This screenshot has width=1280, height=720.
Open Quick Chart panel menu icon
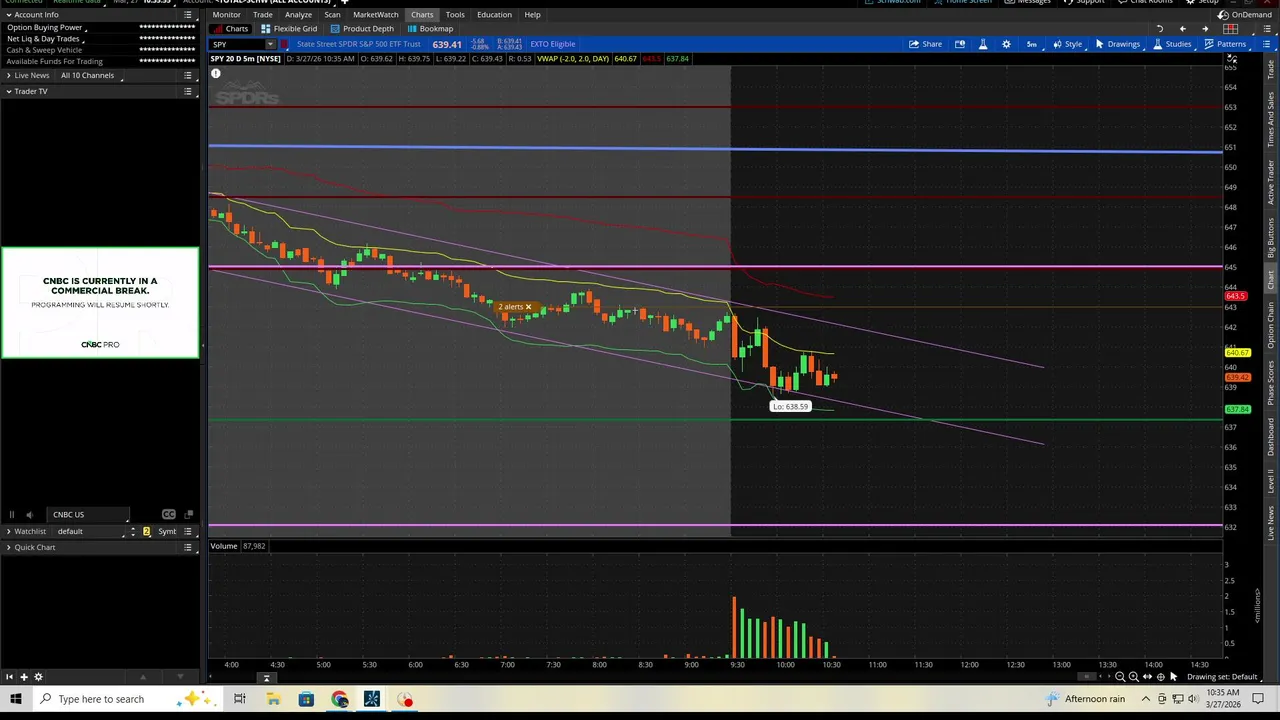point(188,548)
